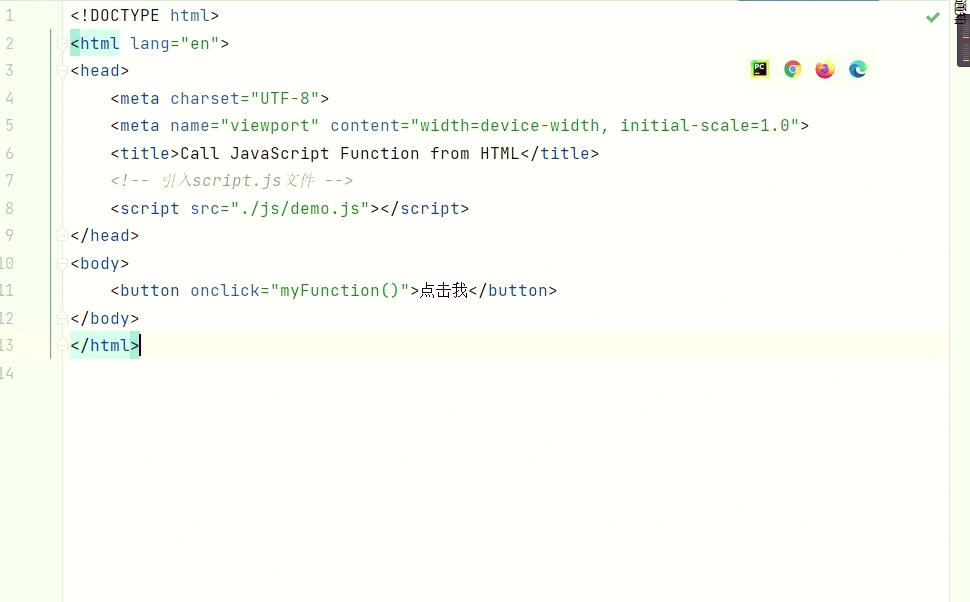Click the "myFunction()" onclick handler value
Image resolution: width=970 pixels, height=602 pixels.
pos(340,291)
